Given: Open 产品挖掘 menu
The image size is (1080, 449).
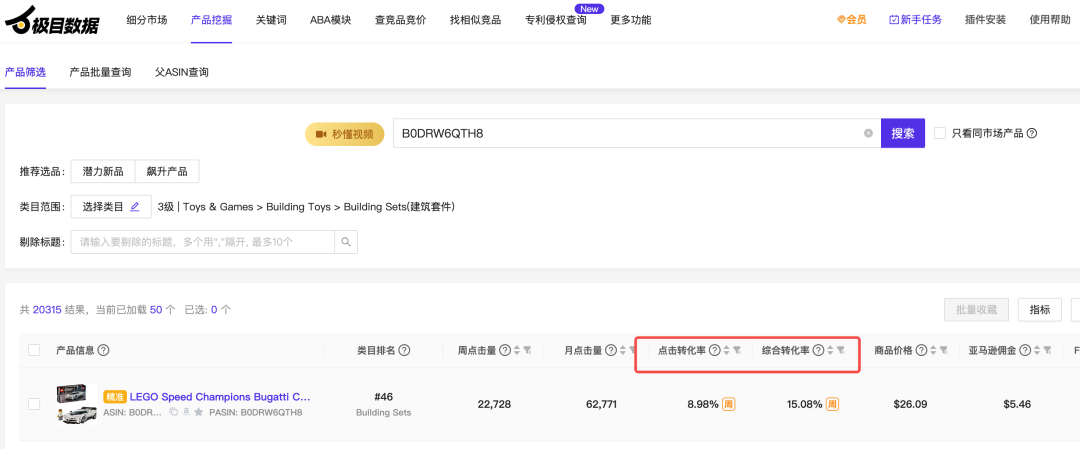Looking at the screenshot, I should tap(211, 20).
